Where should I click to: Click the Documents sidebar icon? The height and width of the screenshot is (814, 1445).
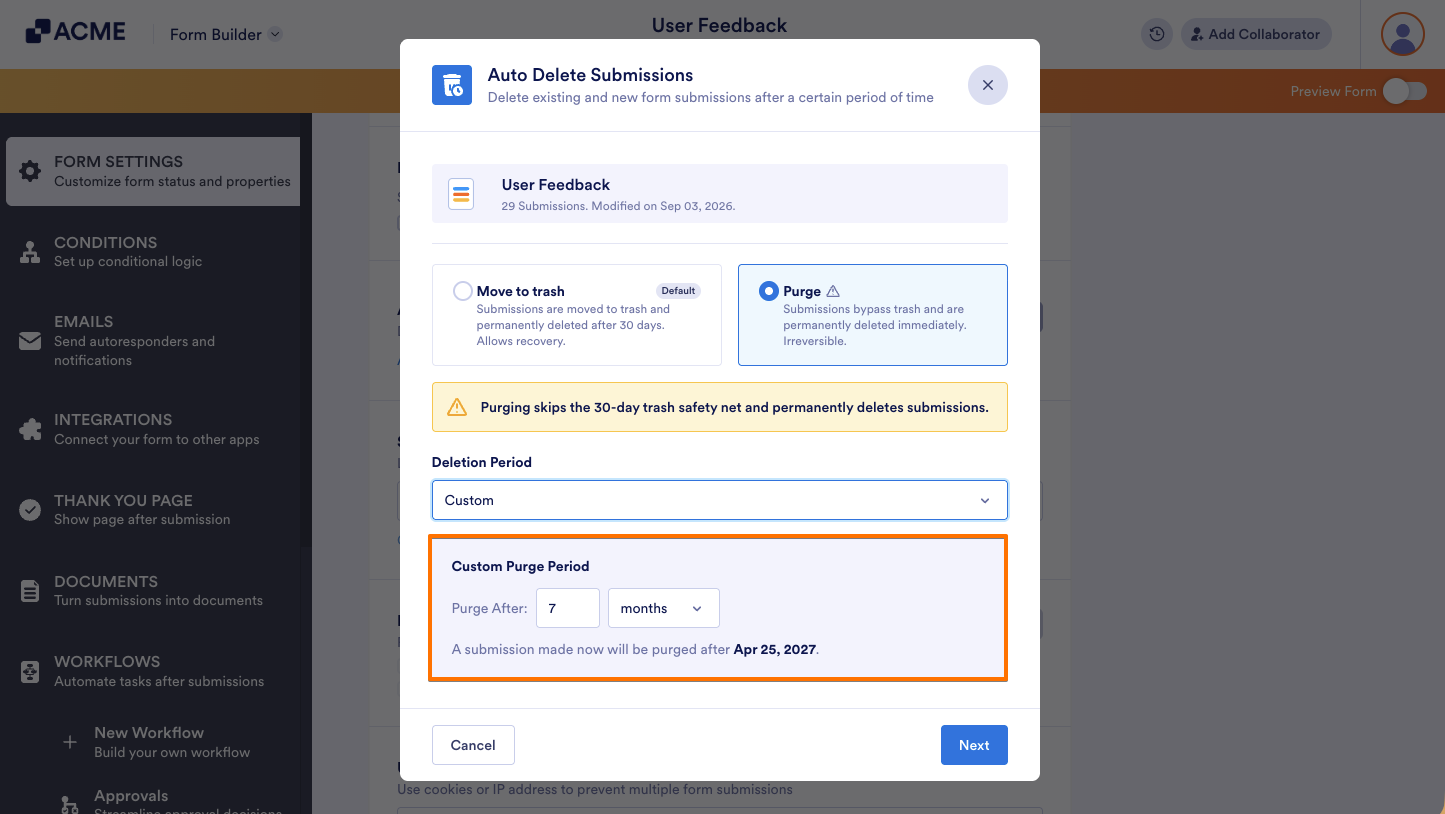30,591
